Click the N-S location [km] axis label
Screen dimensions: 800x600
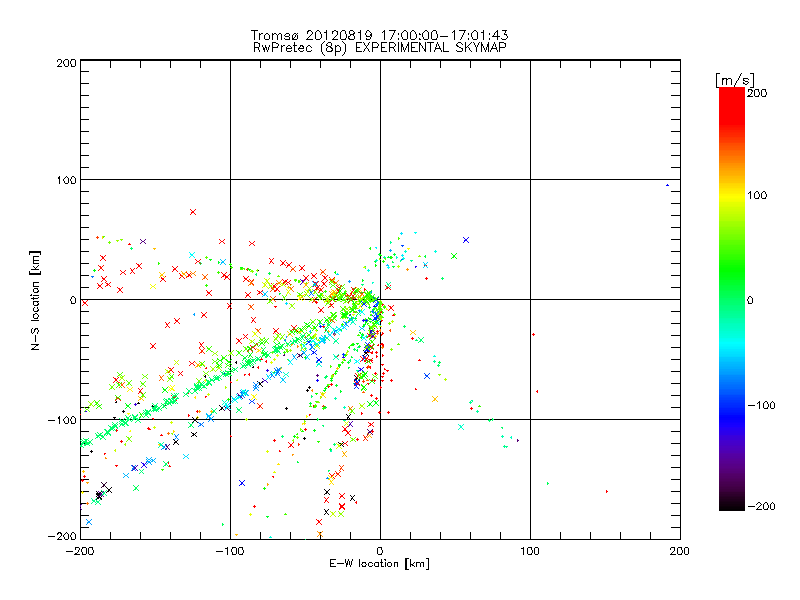[35, 301]
